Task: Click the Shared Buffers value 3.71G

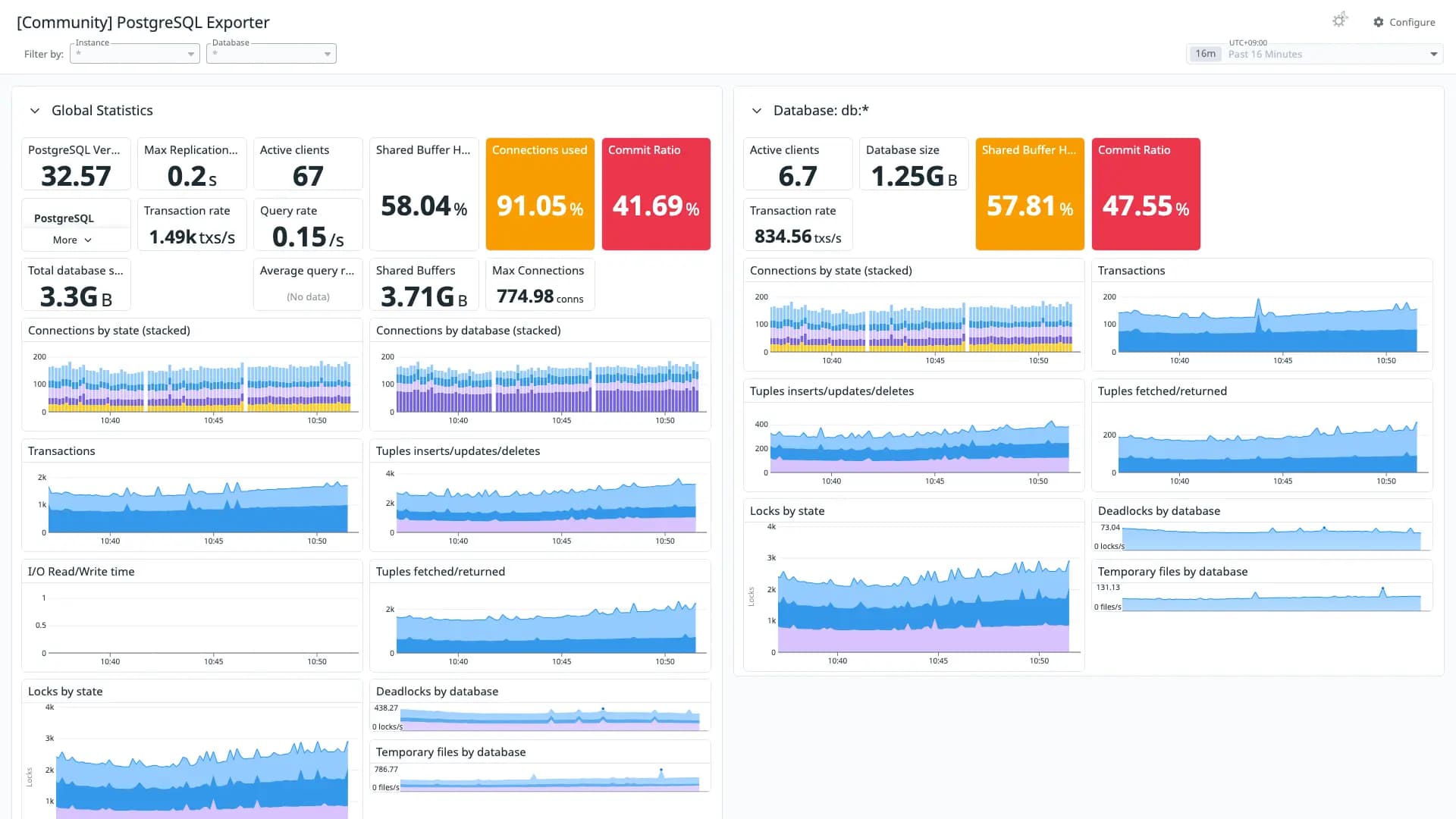Action: tap(424, 297)
